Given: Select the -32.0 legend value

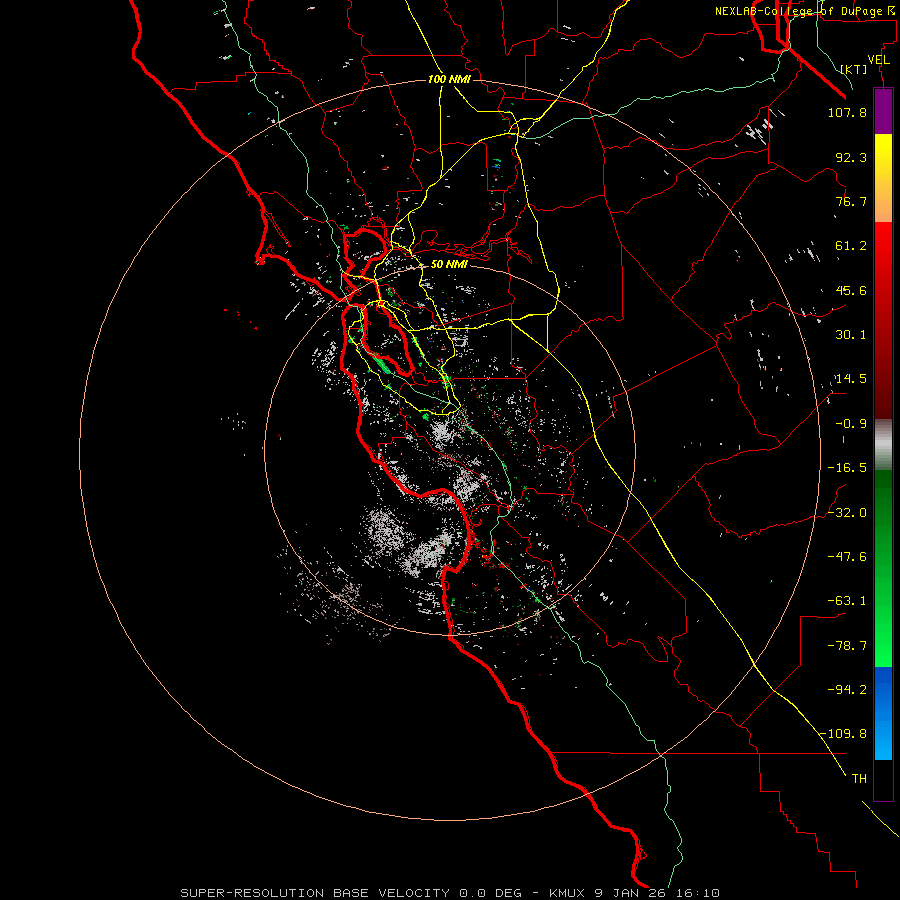Looking at the screenshot, I should click(x=847, y=513).
